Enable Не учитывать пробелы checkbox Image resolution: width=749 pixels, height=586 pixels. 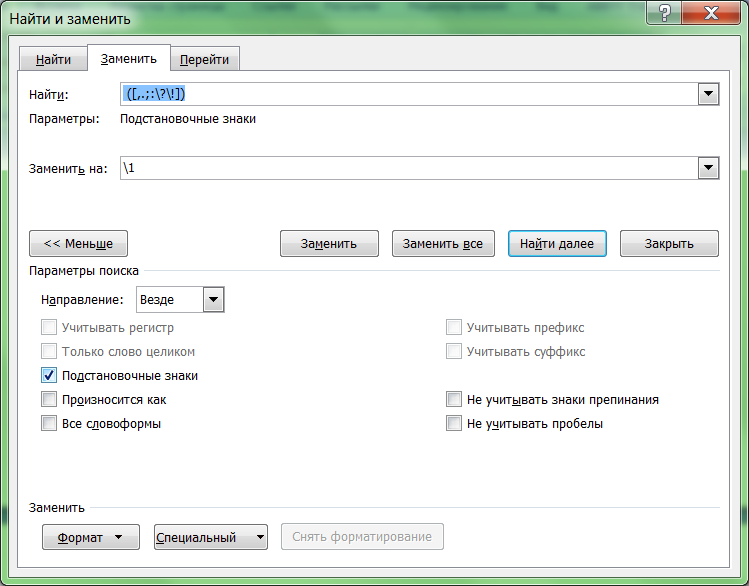(x=454, y=423)
